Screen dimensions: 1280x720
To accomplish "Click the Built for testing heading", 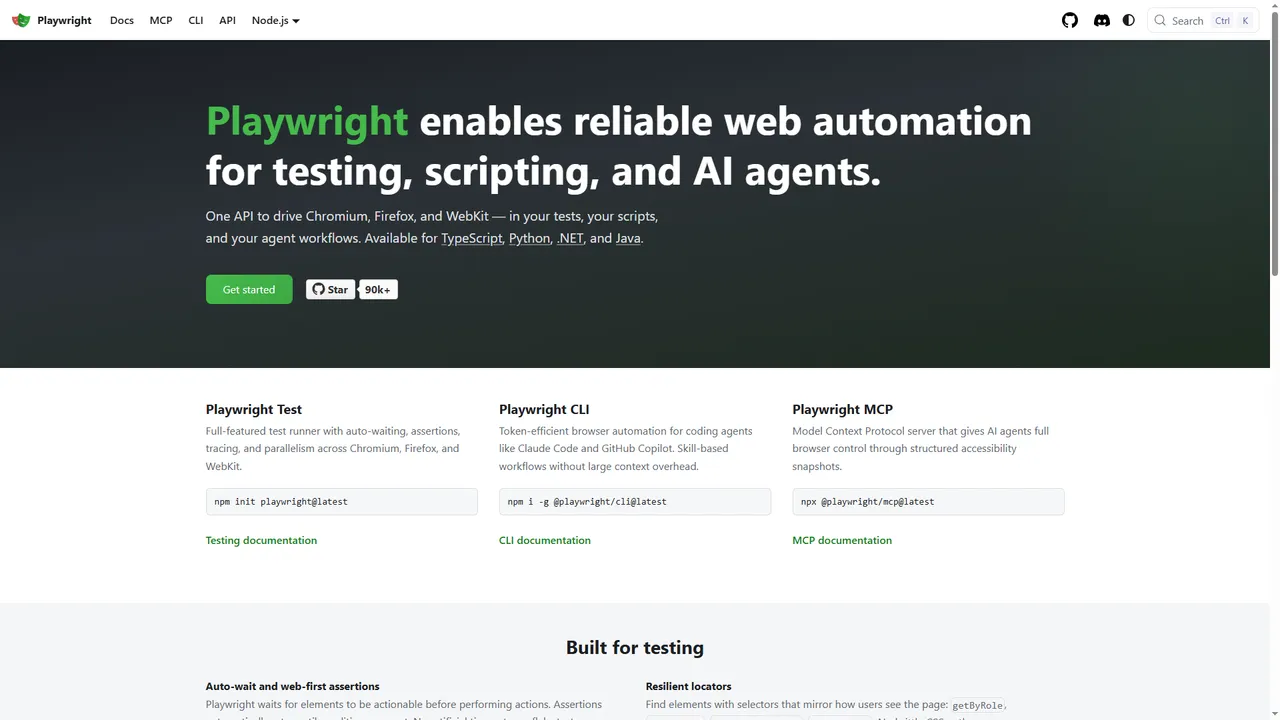I will [635, 647].
